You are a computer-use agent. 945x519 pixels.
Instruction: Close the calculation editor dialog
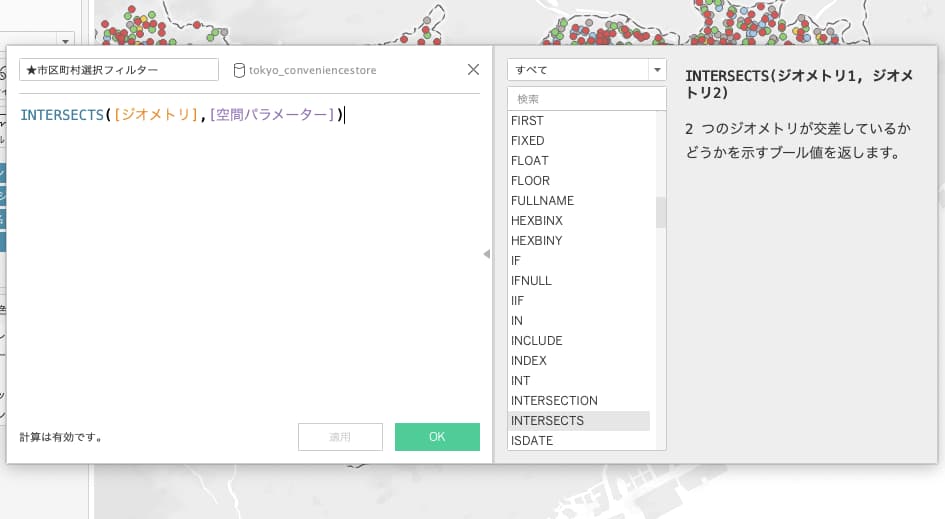point(474,70)
